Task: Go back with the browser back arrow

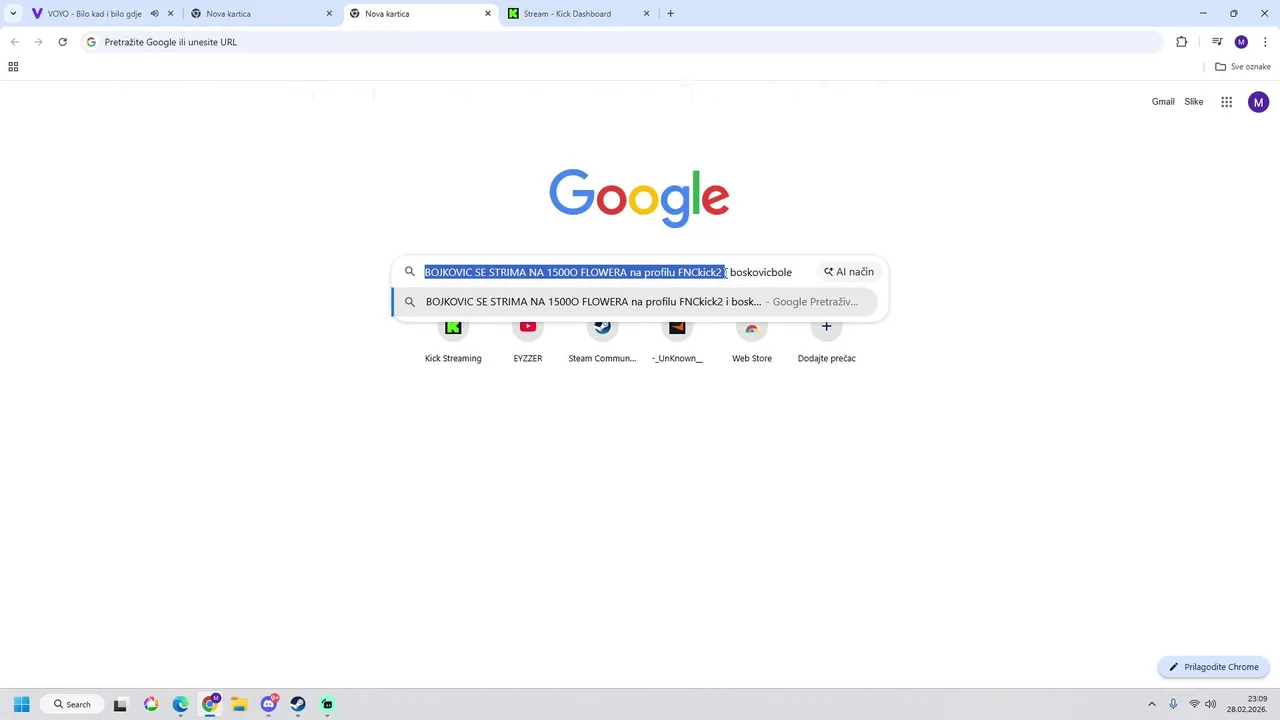Action: [x=14, y=42]
